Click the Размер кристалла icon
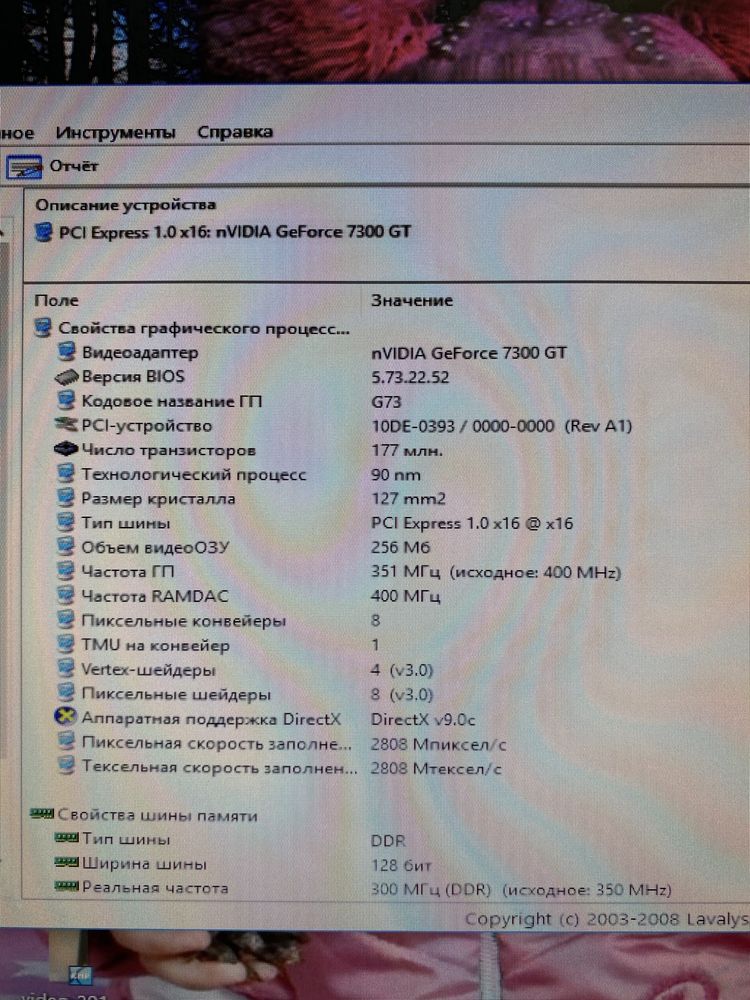 point(66,498)
